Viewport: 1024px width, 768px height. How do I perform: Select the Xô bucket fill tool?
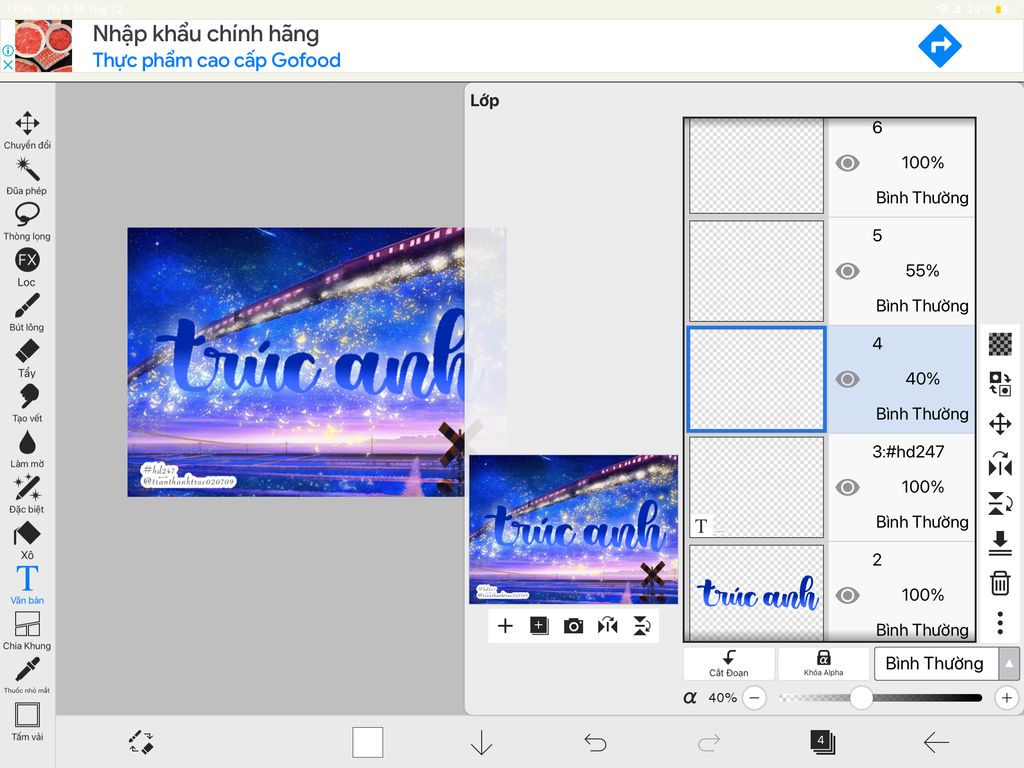click(x=27, y=539)
